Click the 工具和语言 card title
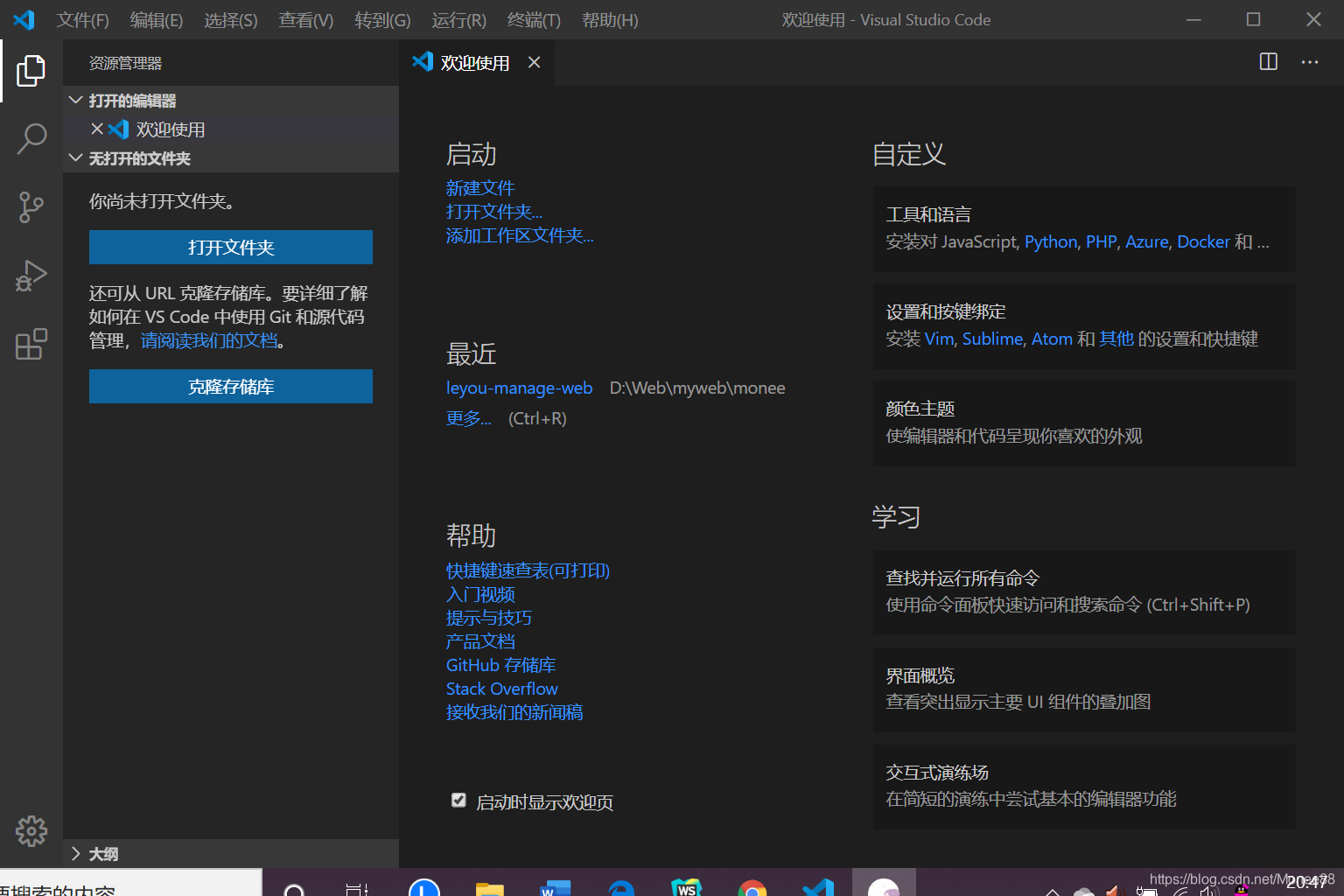The width and height of the screenshot is (1344, 896). pyautogui.click(x=928, y=214)
